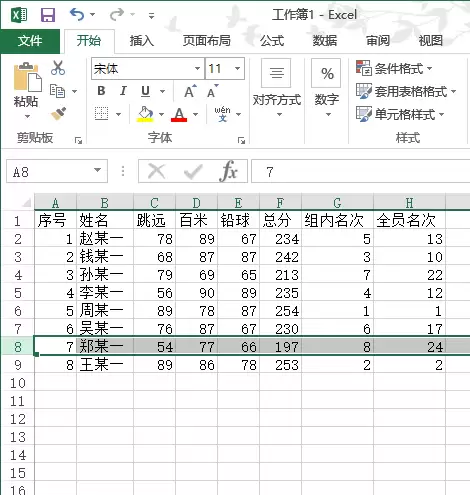
Task: Open the Font settings dialog launcher
Action: click(241, 140)
